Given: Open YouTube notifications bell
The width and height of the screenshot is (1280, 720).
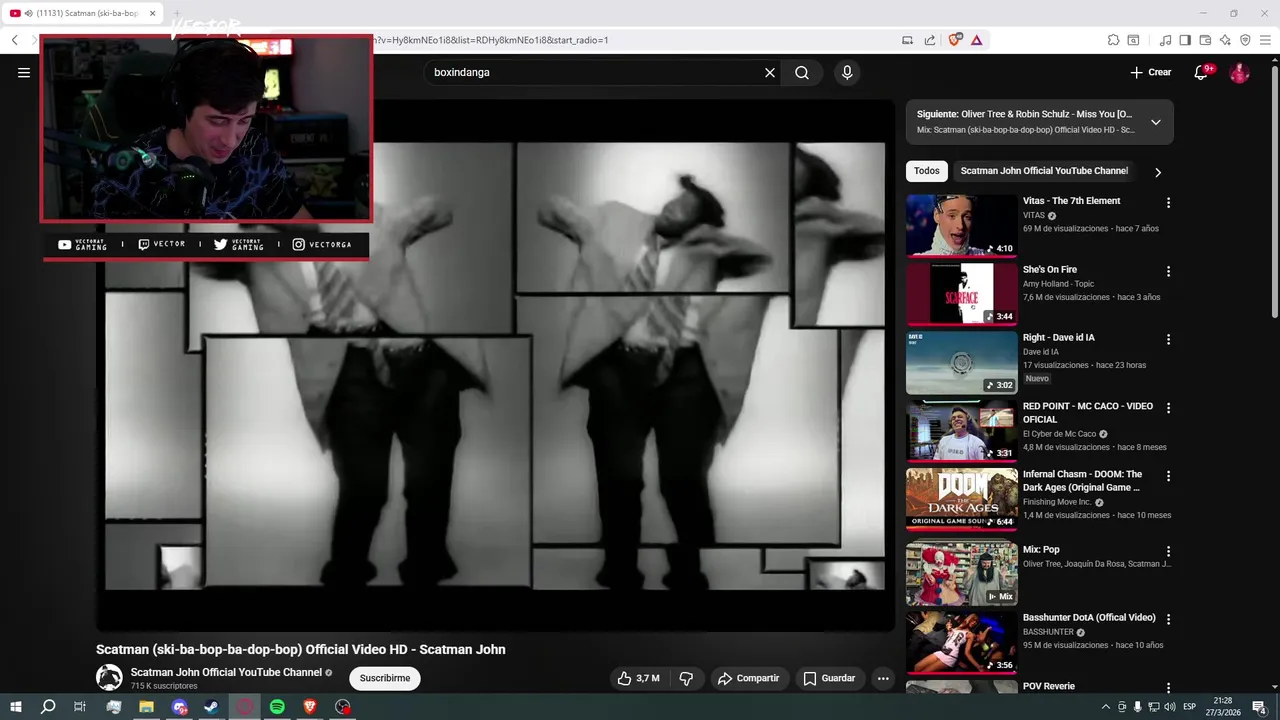Looking at the screenshot, I should (x=1201, y=72).
